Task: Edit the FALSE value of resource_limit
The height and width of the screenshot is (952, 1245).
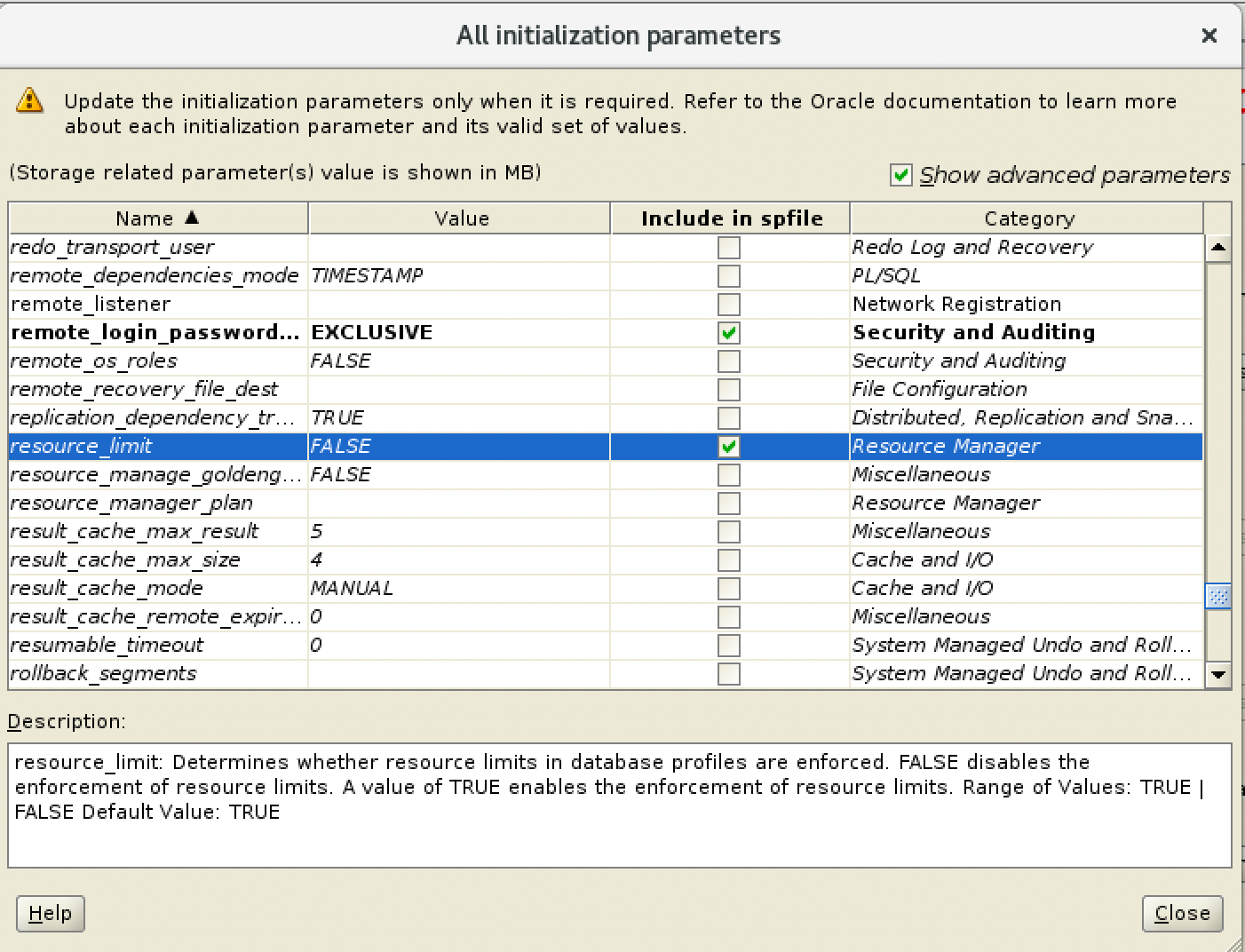Action: pyautogui.click(x=459, y=446)
